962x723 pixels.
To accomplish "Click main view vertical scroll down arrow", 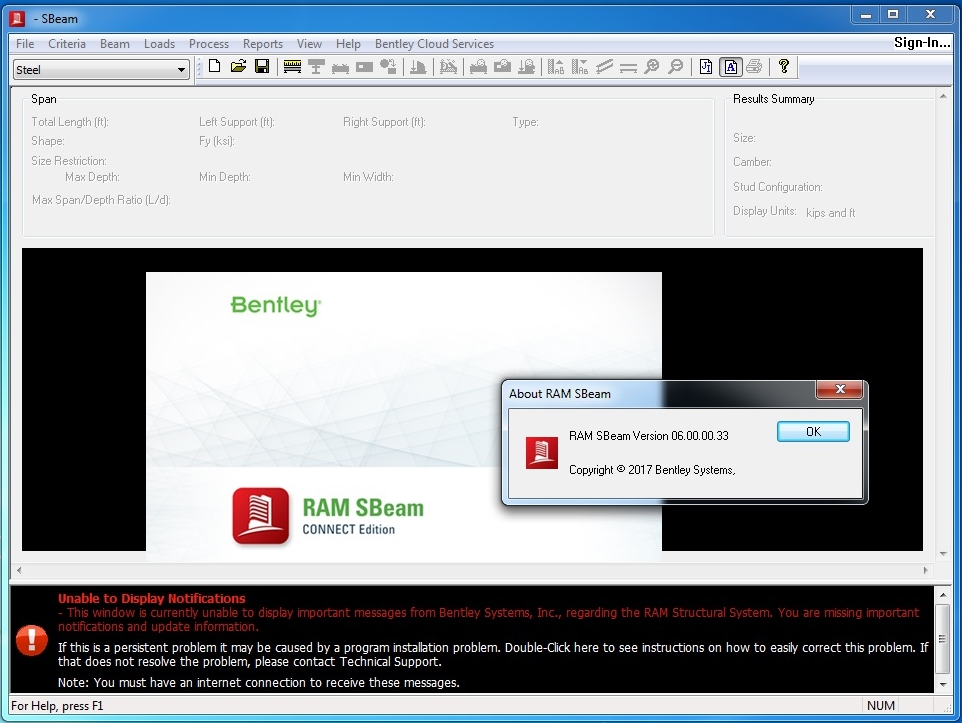I will (x=943, y=554).
